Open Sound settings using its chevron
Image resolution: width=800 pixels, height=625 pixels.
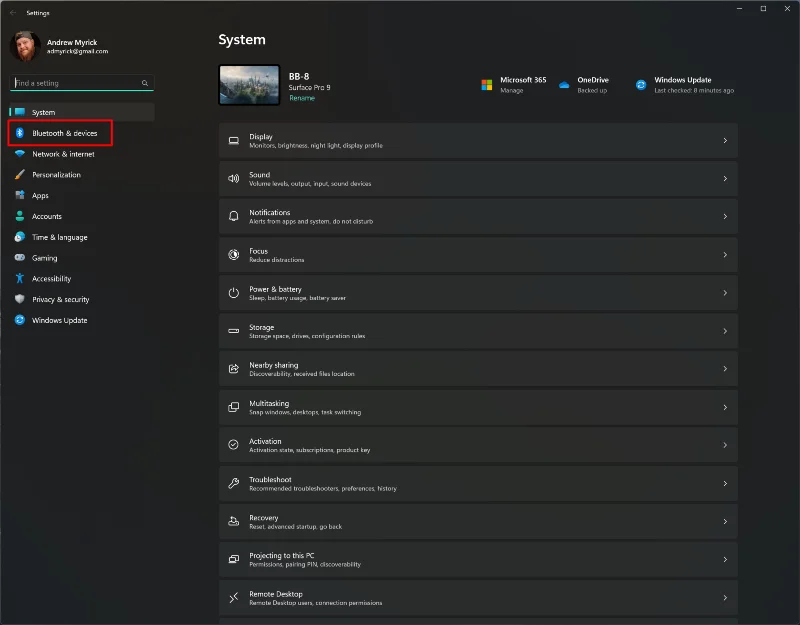click(x=725, y=179)
